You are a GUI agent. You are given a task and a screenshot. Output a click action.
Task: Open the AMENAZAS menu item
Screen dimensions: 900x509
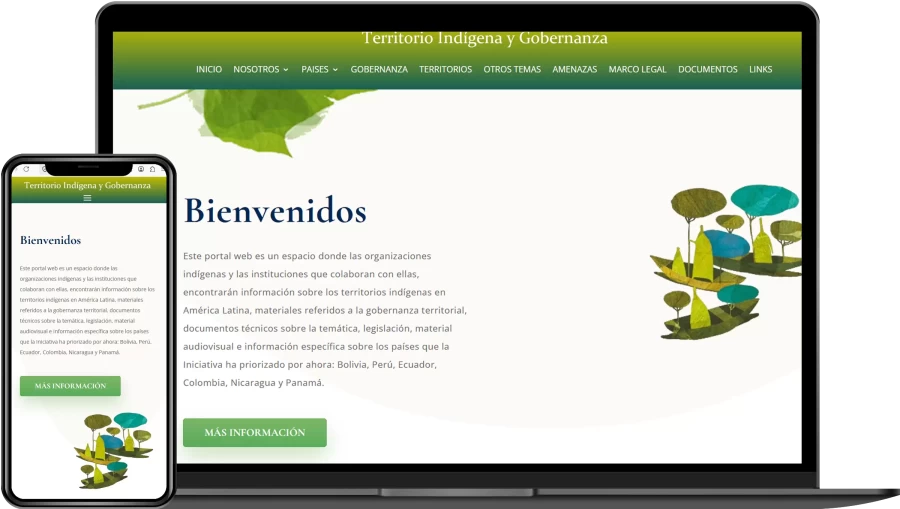point(575,69)
